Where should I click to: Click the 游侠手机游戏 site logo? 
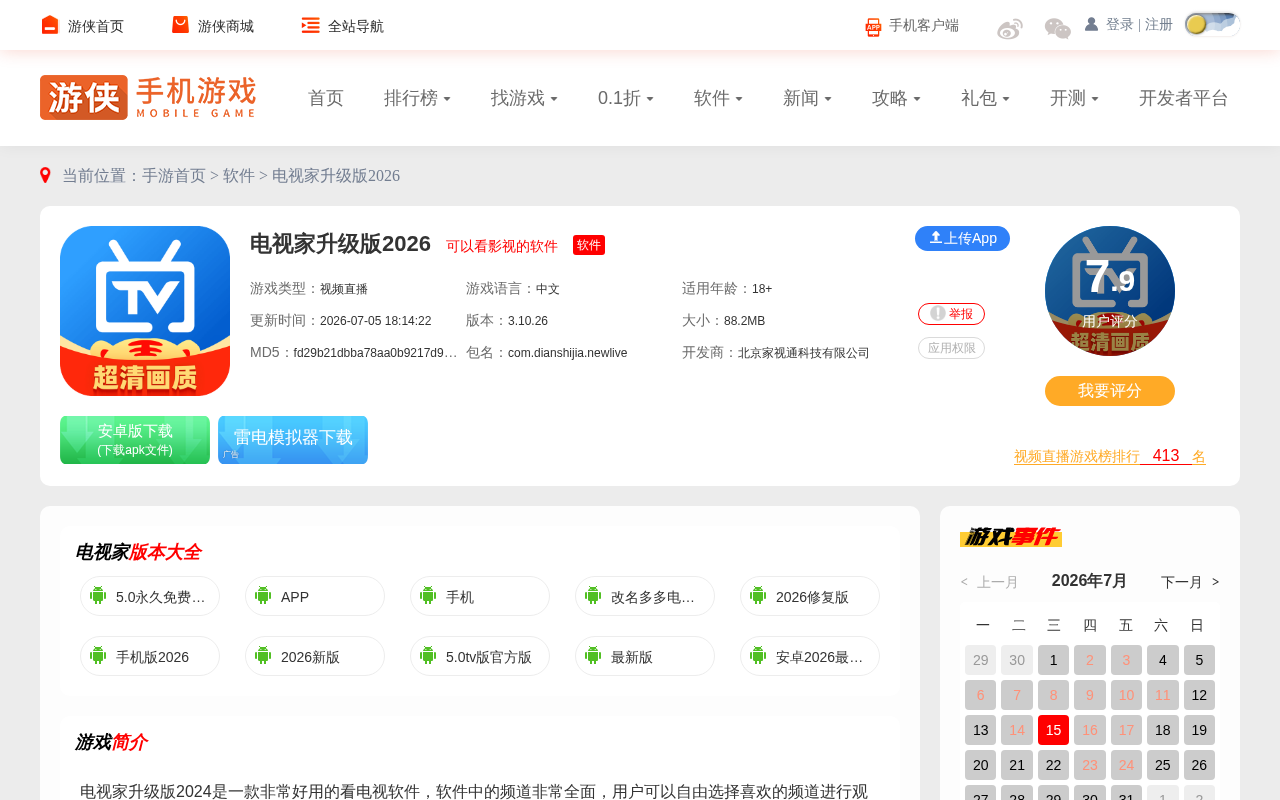[x=148, y=98]
